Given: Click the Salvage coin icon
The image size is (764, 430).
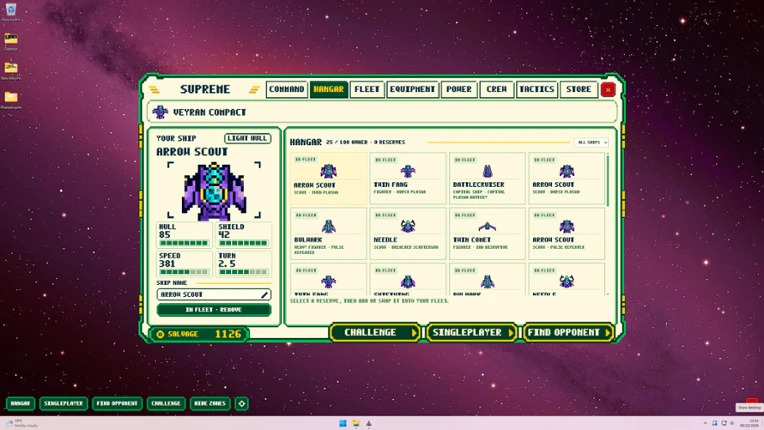Looking at the screenshot, I should 160,334.
